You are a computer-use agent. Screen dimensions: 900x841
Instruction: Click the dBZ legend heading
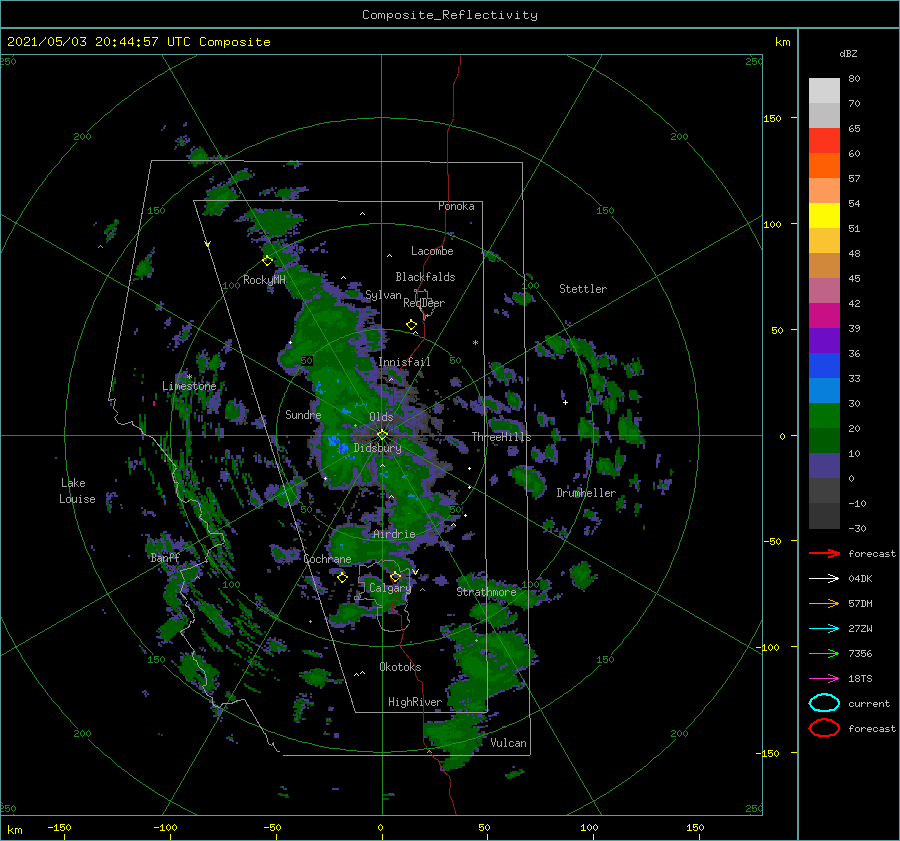[x=848, y=53]
